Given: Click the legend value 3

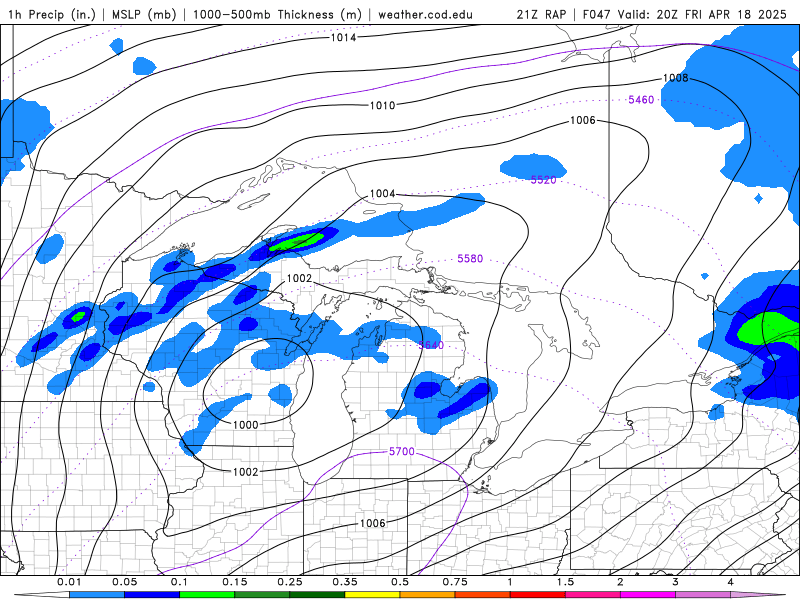Looking at the screenshot, I should (x=675, y=582).
